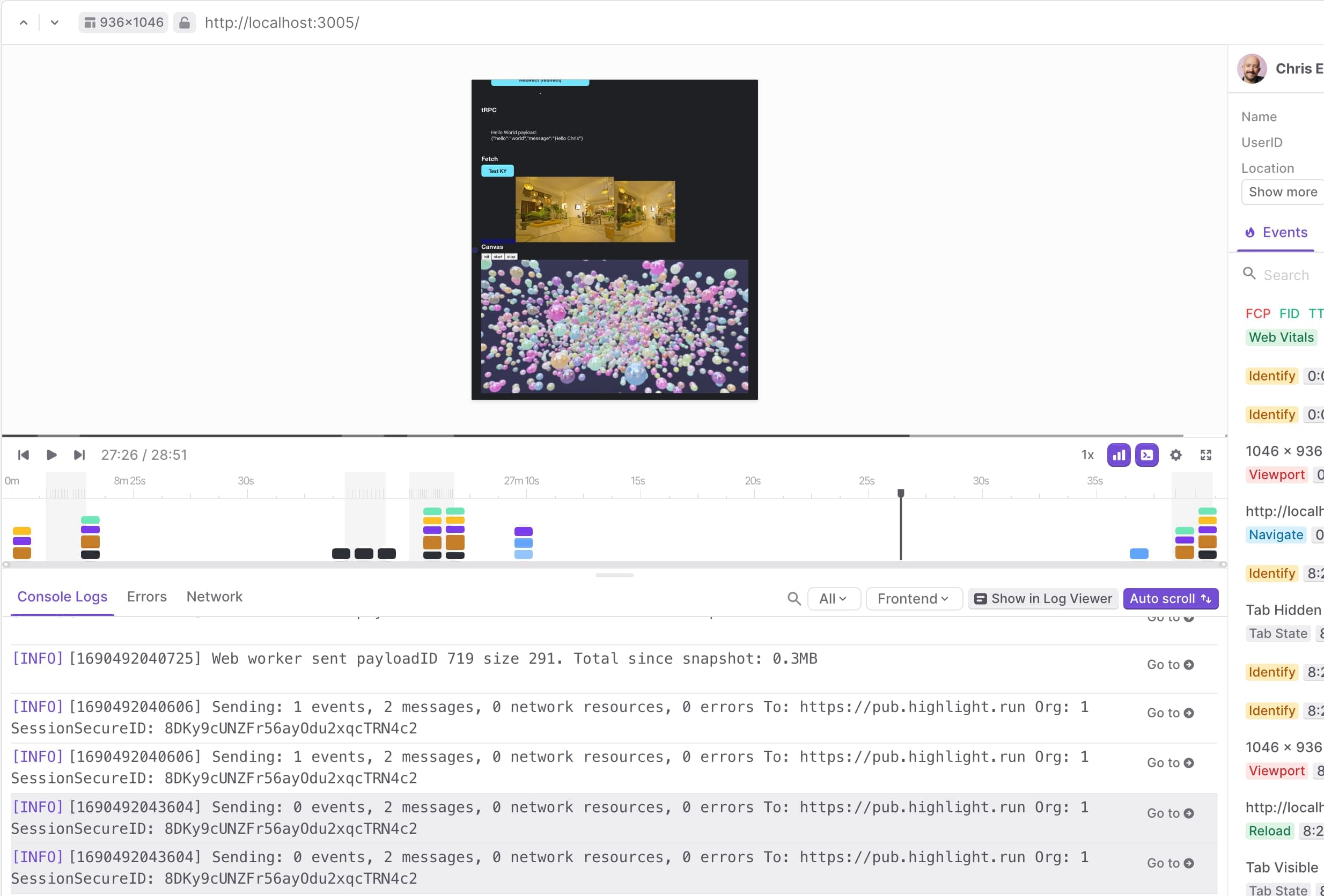Switch to the Network tab
1324x896 pixels.
tap(214, 597)
